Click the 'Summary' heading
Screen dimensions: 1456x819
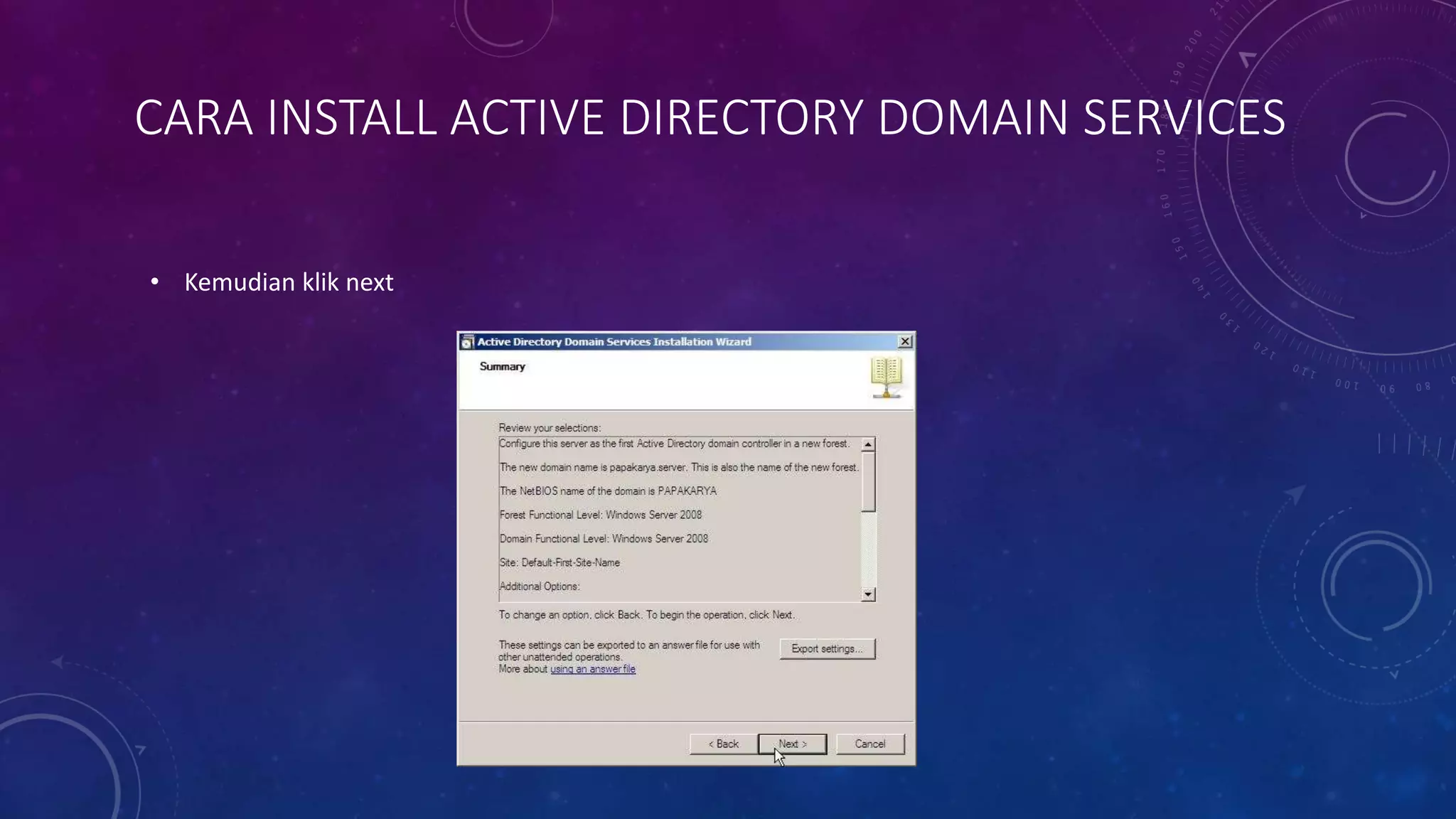point(502,366)
